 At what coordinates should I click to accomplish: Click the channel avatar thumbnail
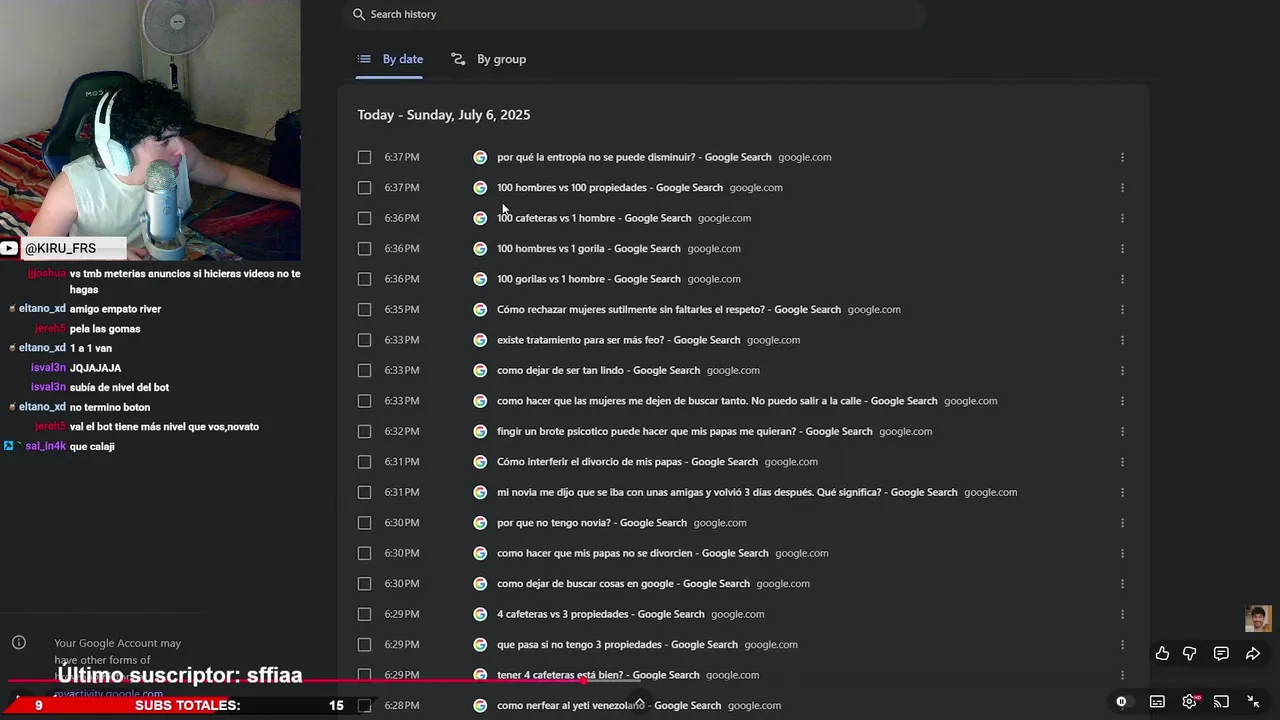point(1258,619)
